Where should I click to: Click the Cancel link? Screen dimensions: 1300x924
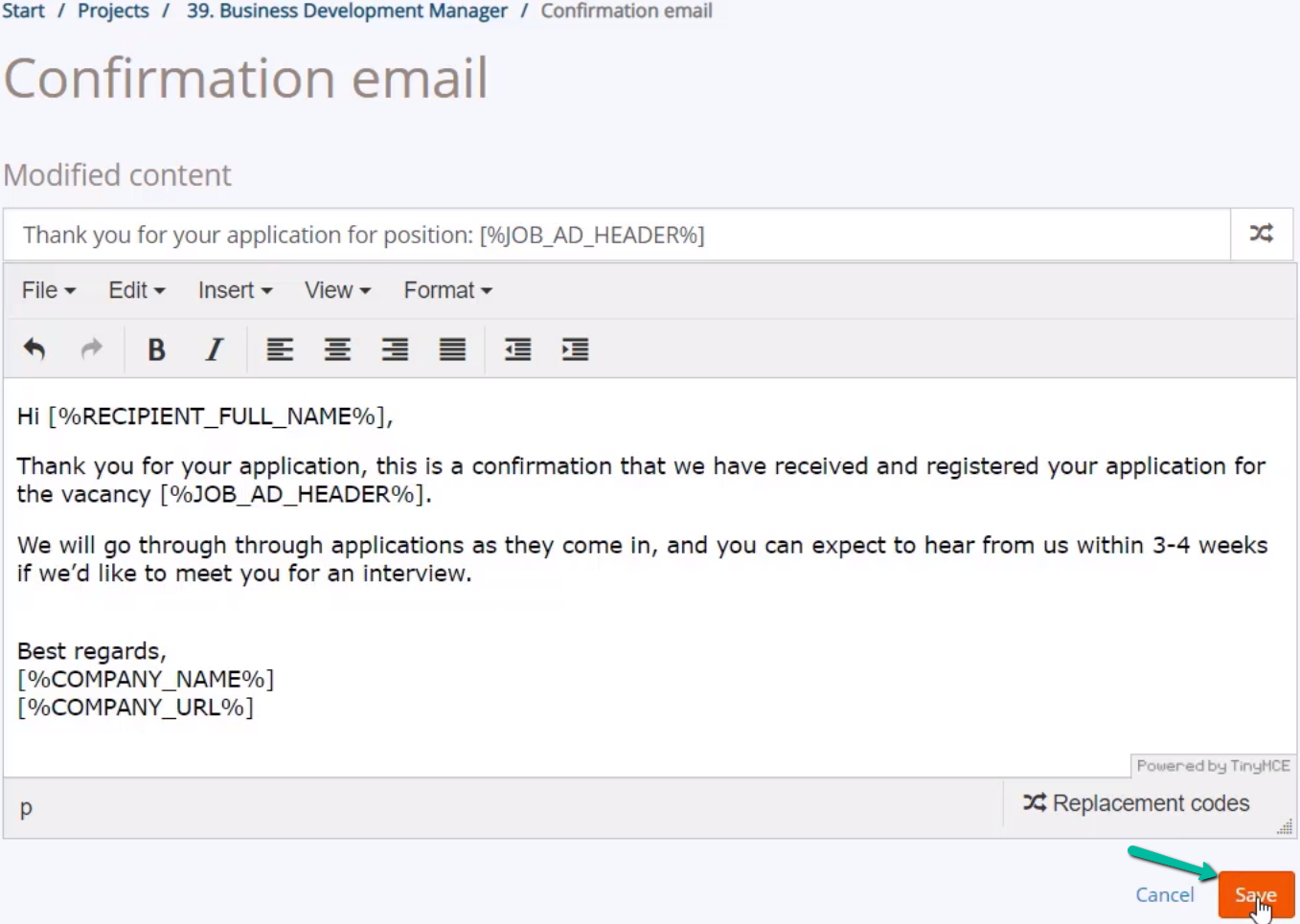tap(1164, 894)
